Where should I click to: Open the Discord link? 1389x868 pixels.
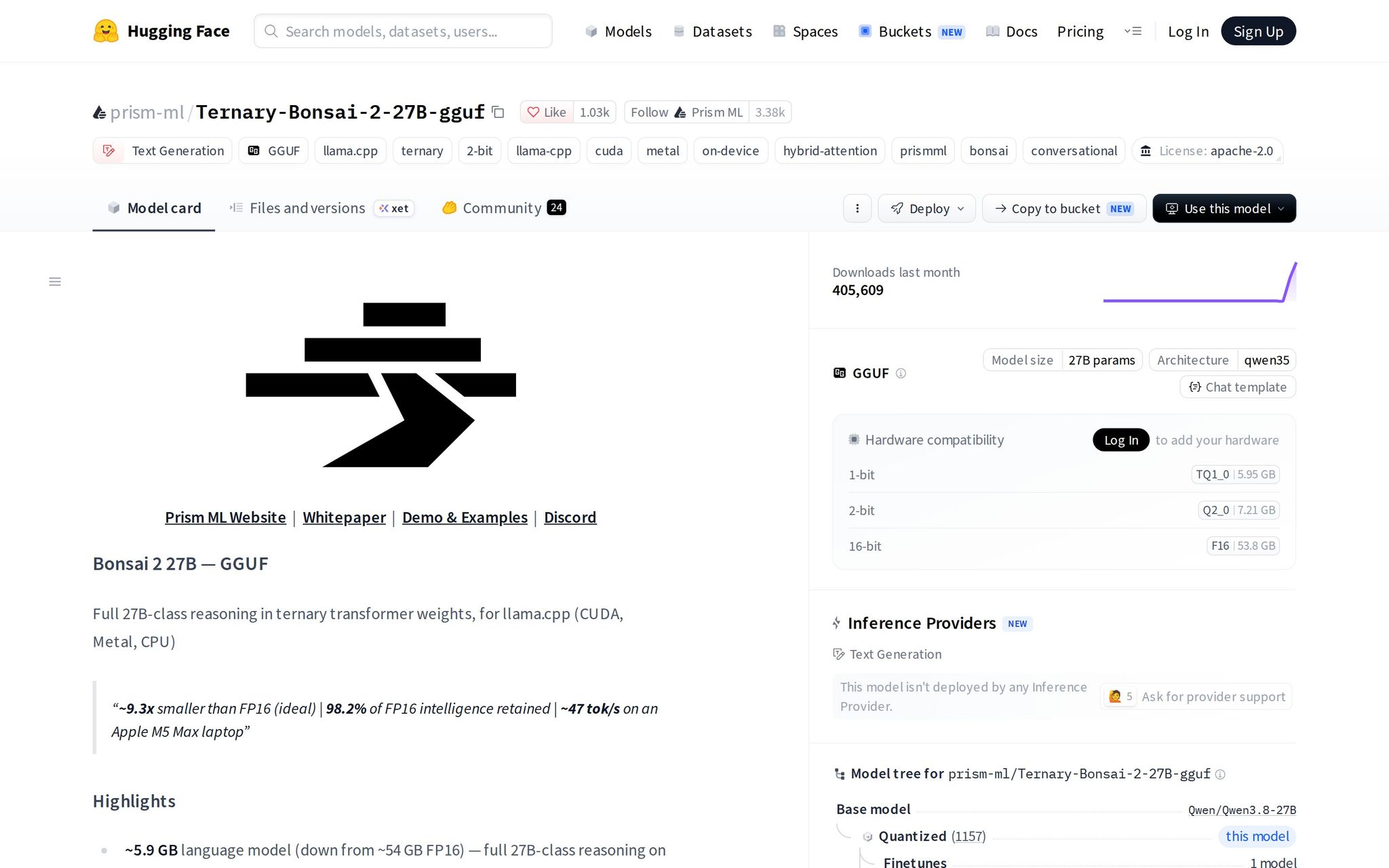pos(570,517)
